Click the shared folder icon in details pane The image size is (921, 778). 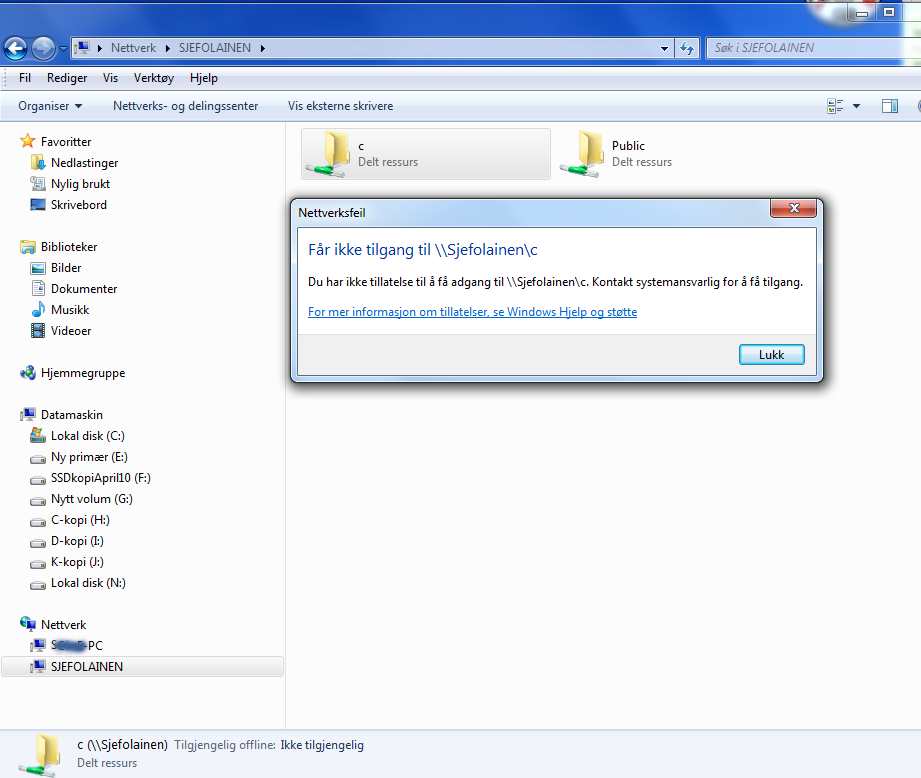point(40,755)
